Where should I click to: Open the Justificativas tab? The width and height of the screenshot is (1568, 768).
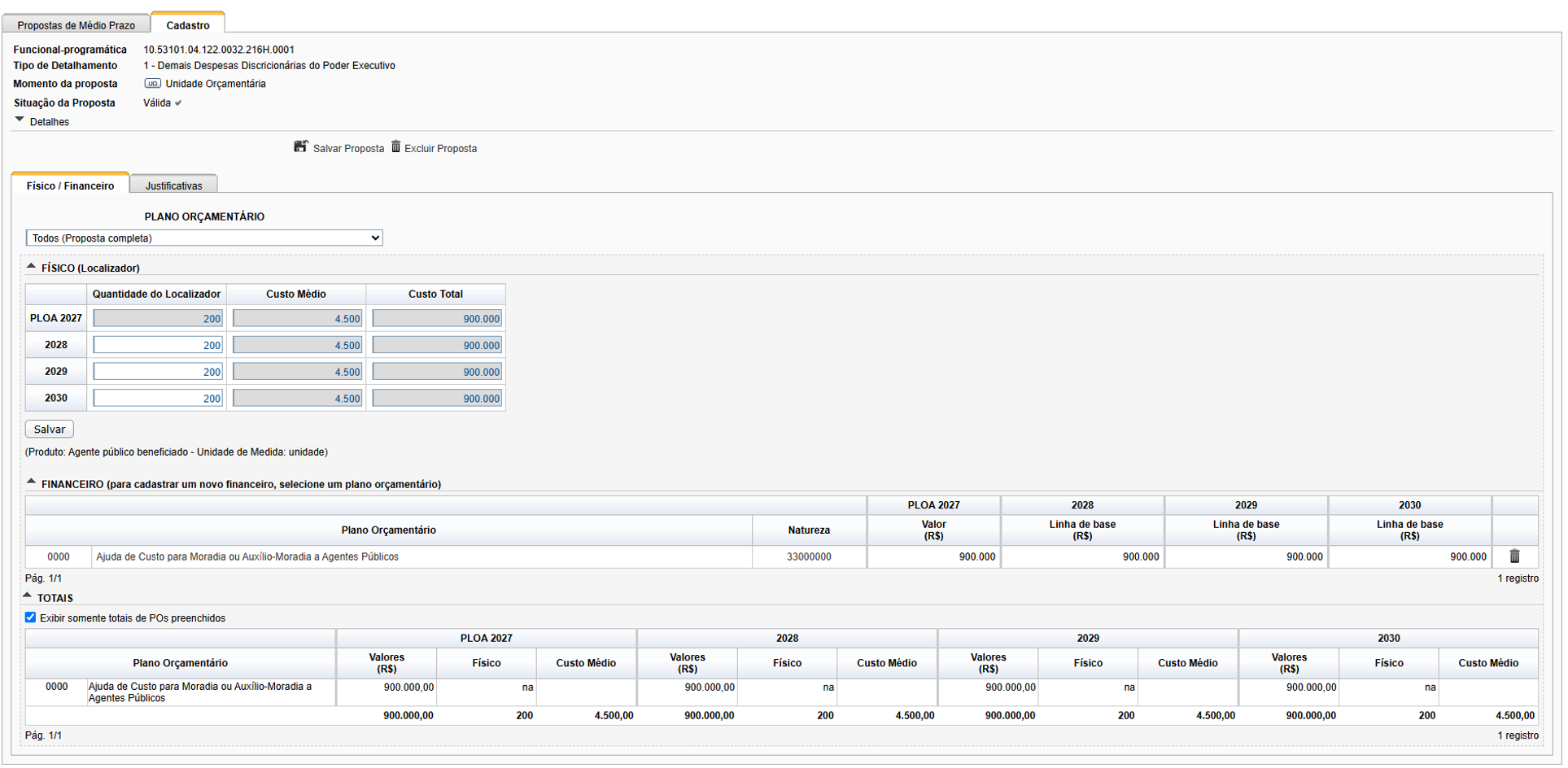[173, 185]
